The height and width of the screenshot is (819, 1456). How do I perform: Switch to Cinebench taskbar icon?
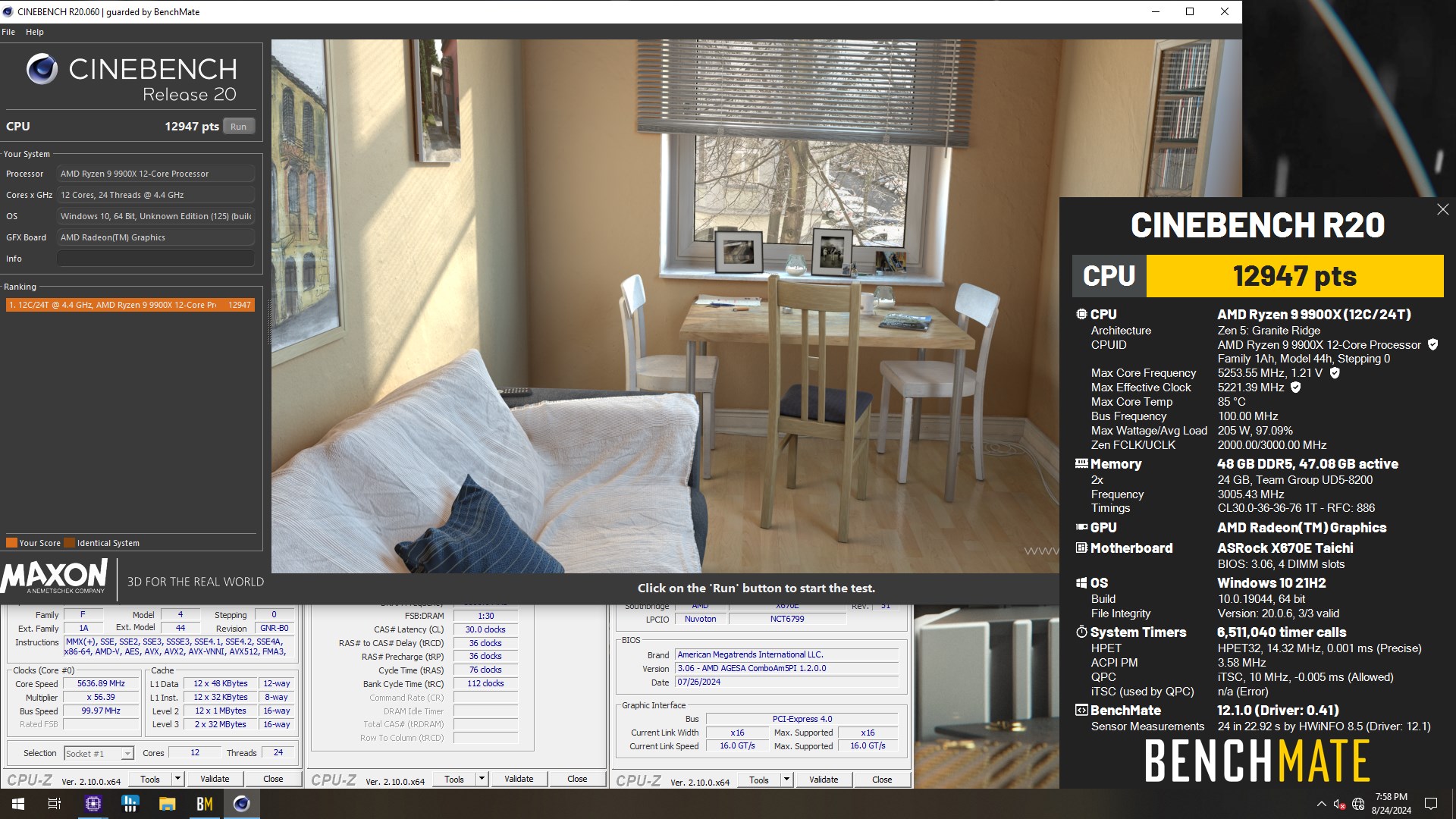click(x=242, y=804)
